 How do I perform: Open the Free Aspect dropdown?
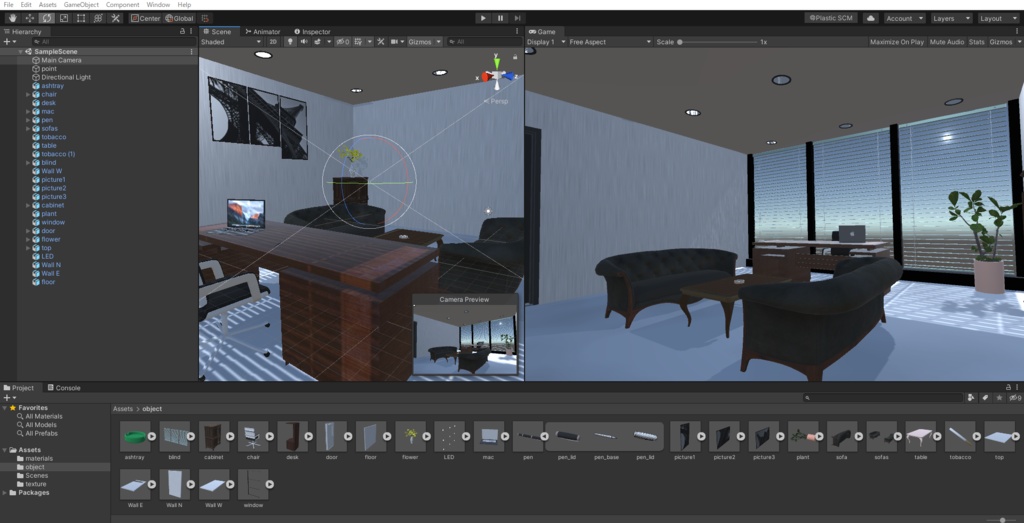point(610,42)
